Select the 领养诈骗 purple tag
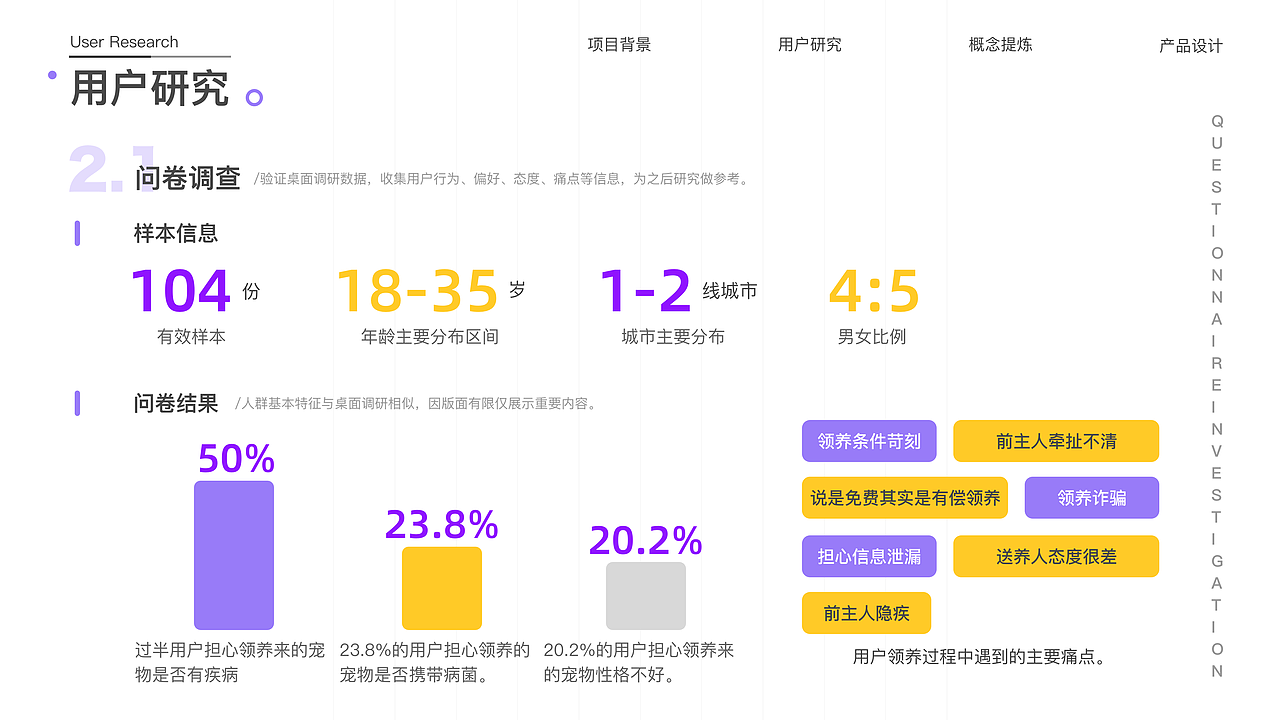Screen dimensions: 1280x720 click(x=1091, y=497)
